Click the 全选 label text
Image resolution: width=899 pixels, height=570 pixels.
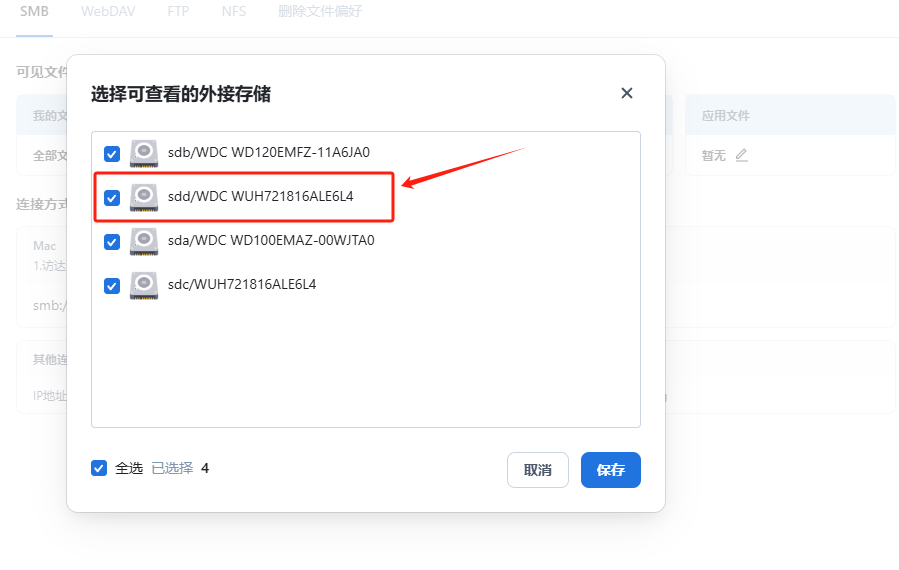coord(129,469)
